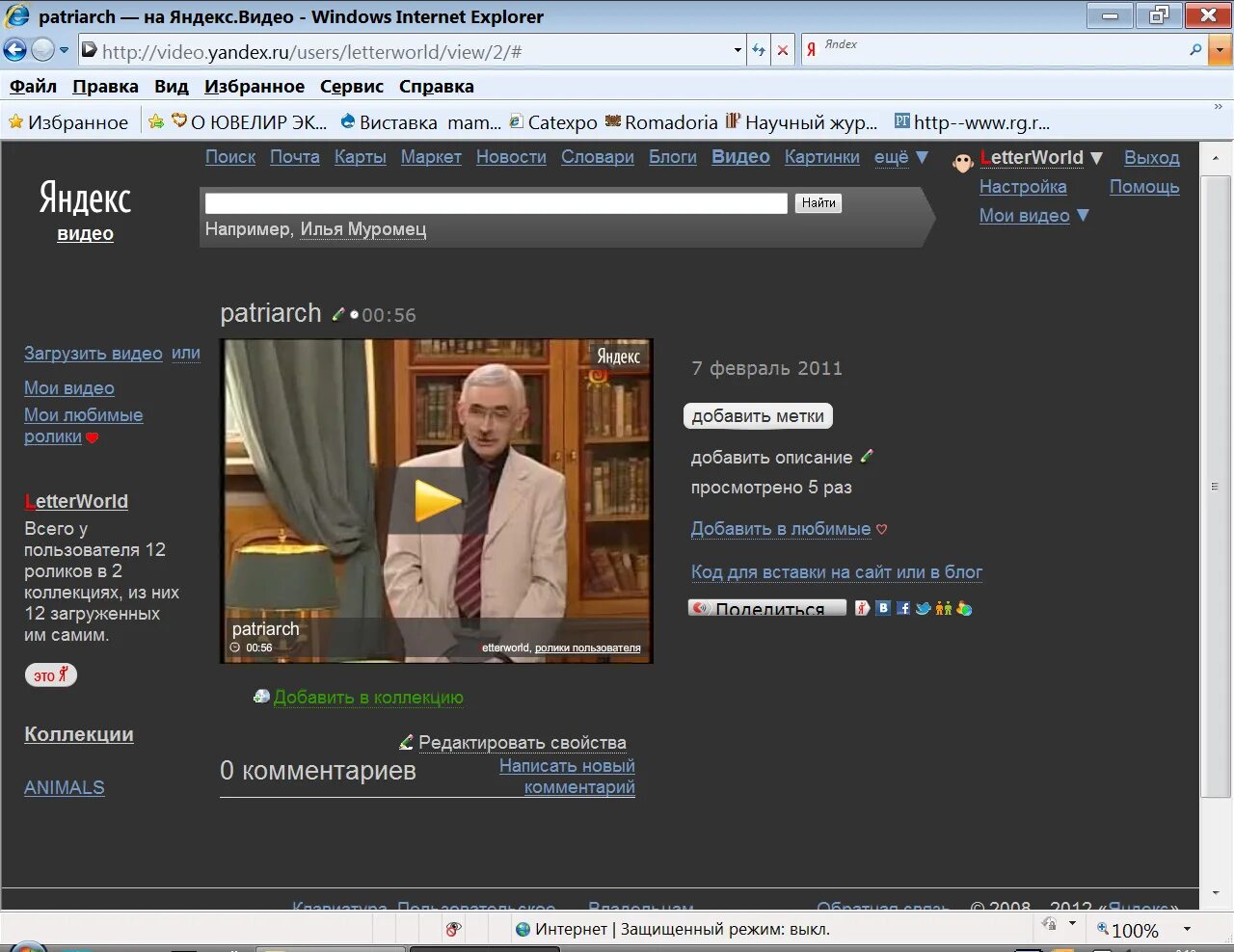1234x952 pixels.
Task: Refresh the page with the refresh icon
Action: (x=759, y=51)
